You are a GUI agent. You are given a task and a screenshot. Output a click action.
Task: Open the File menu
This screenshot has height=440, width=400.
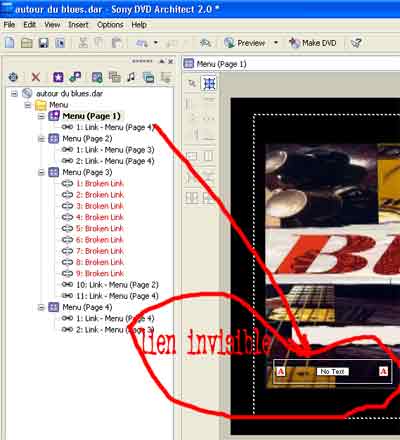(x=9, y=25)
